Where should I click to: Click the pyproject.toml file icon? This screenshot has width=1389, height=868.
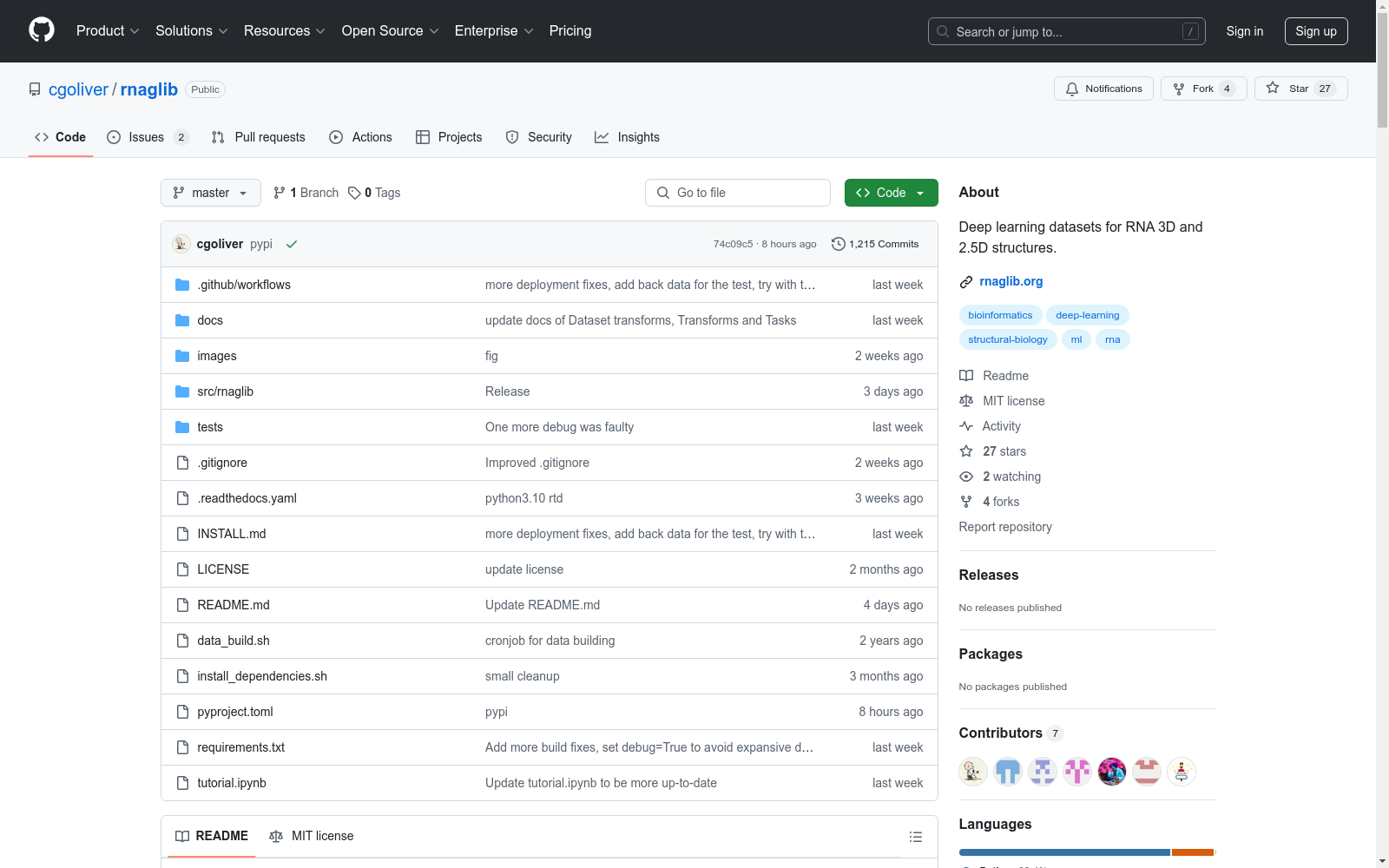coord(182,712)
